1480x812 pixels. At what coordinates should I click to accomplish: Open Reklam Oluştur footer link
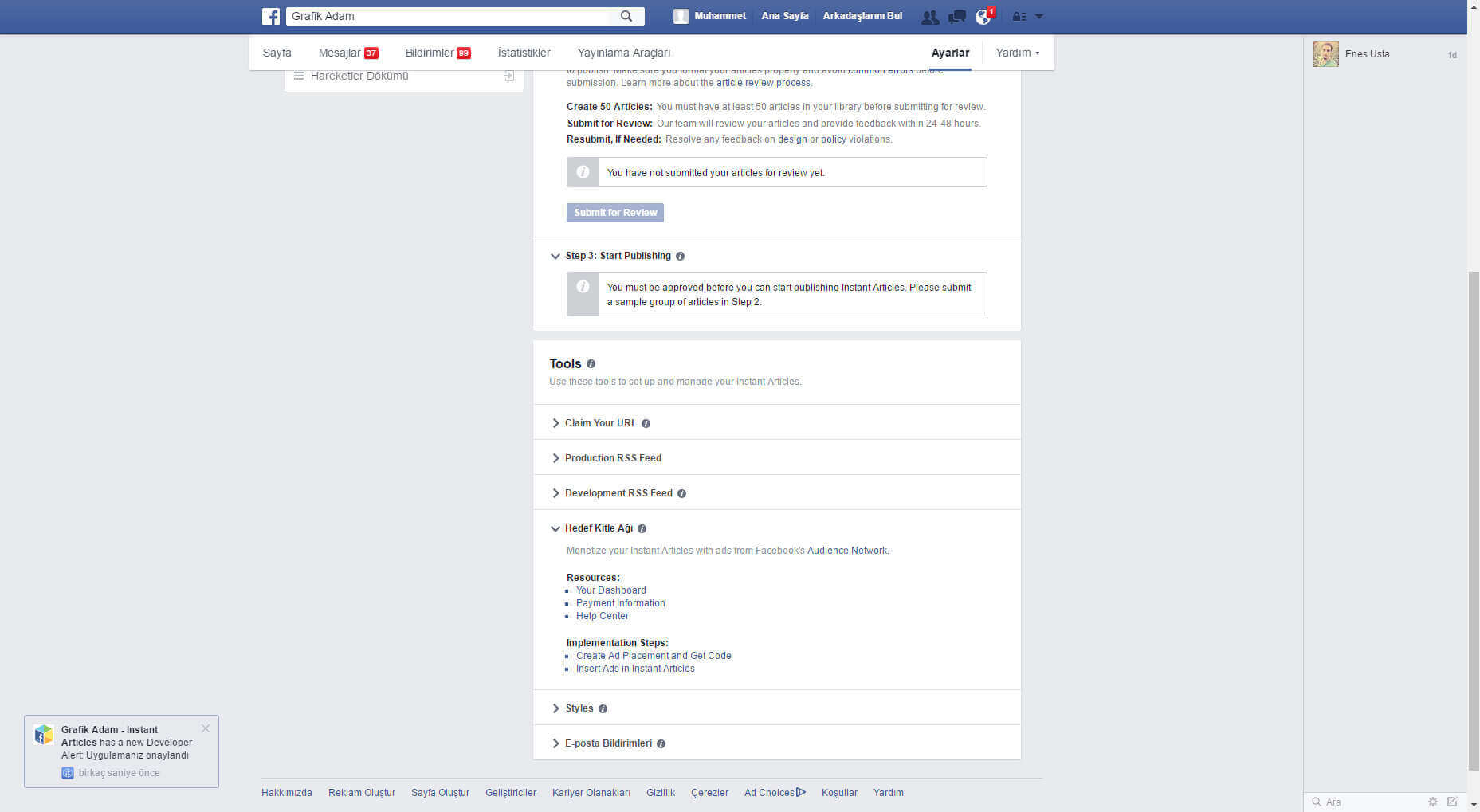pyautogui.click(x=362, y=793)
